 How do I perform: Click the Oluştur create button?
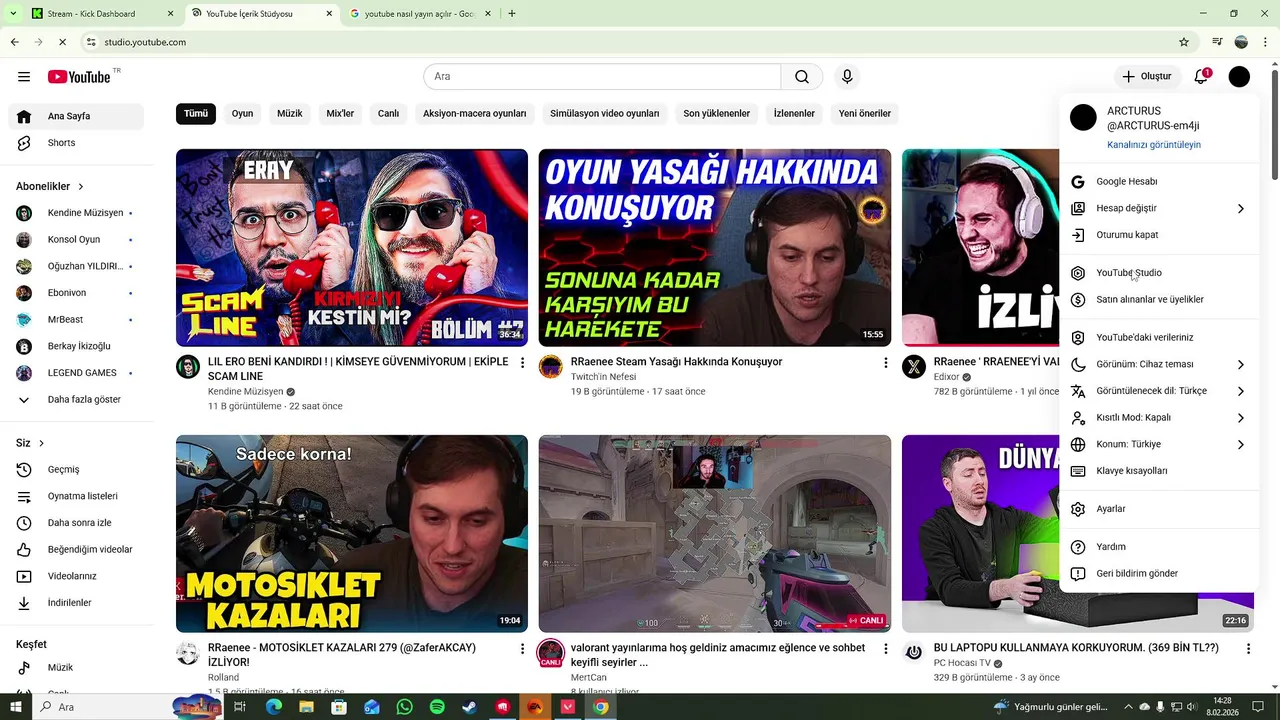click(x=1147, y=77)
